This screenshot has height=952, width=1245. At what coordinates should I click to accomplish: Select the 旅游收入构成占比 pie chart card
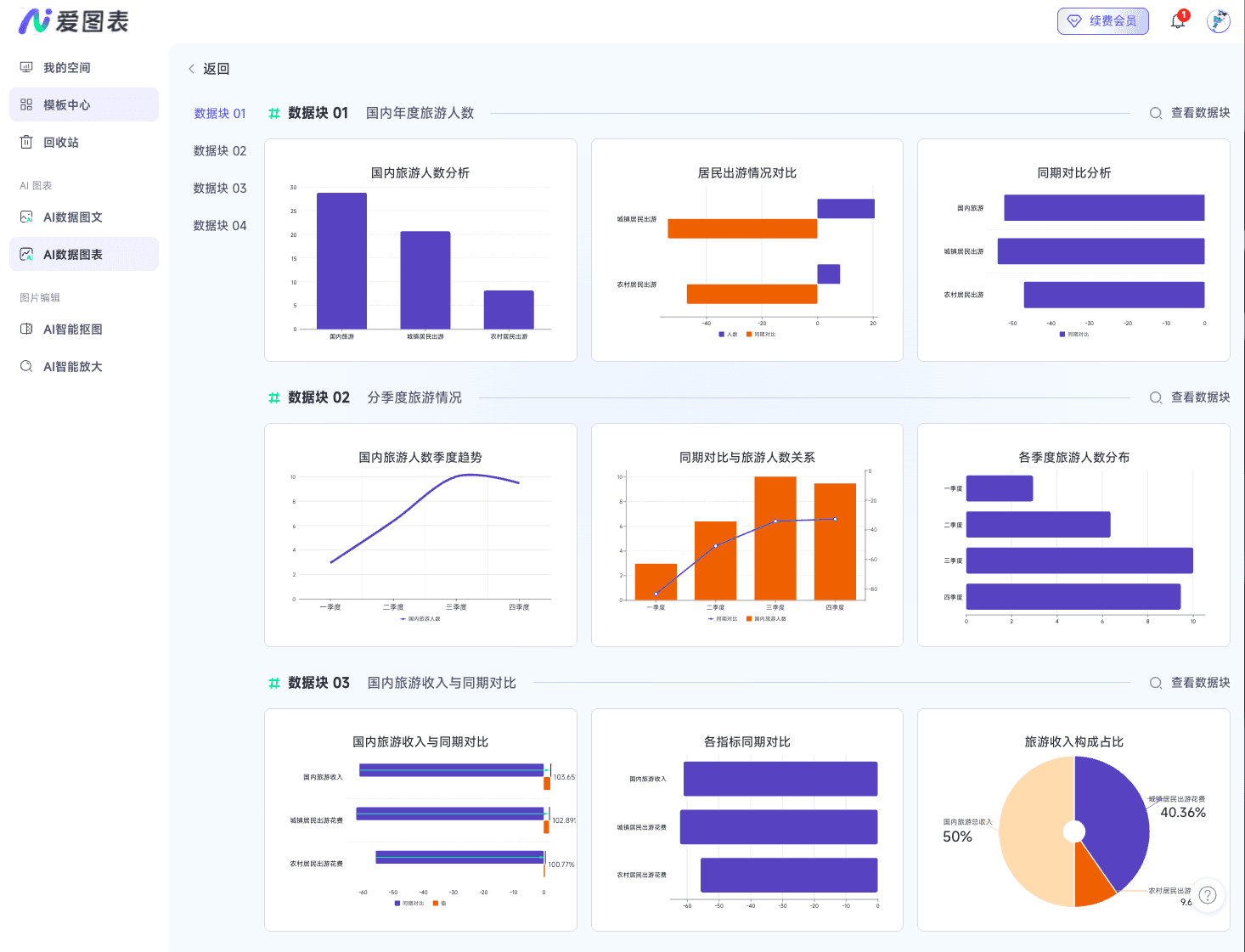[1073, 820]
